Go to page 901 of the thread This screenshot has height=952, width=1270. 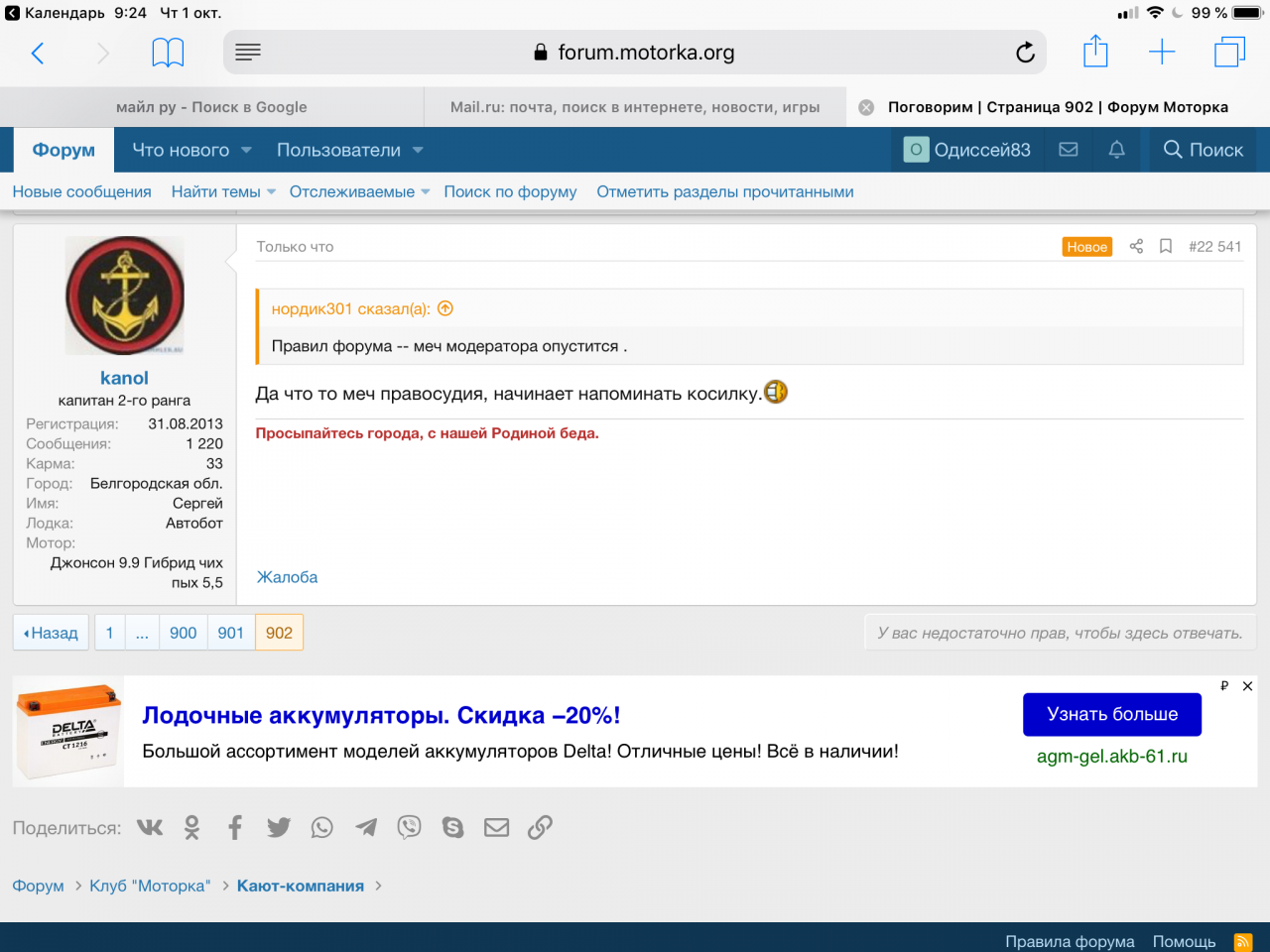pyautogui.click(x=230, y=633)
